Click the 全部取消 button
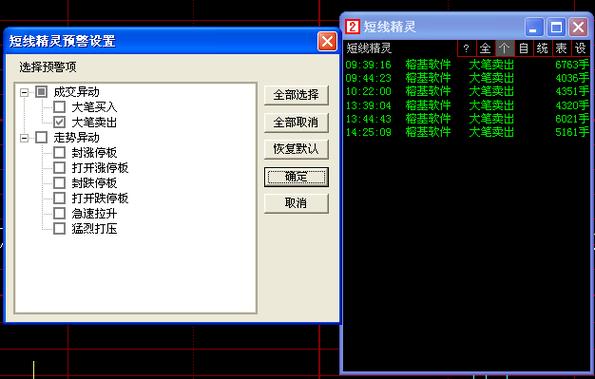This screenshot has height=379, width=595. point(296,122)
